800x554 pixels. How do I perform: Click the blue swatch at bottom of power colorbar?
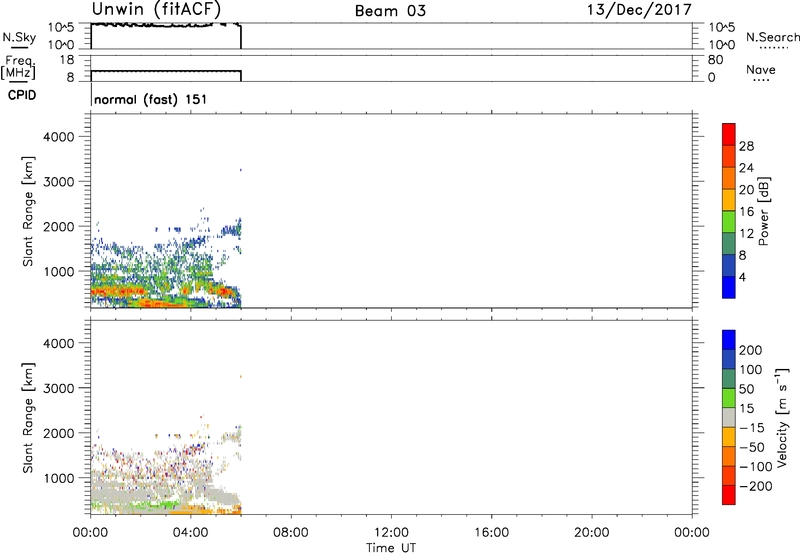[729, 287]
